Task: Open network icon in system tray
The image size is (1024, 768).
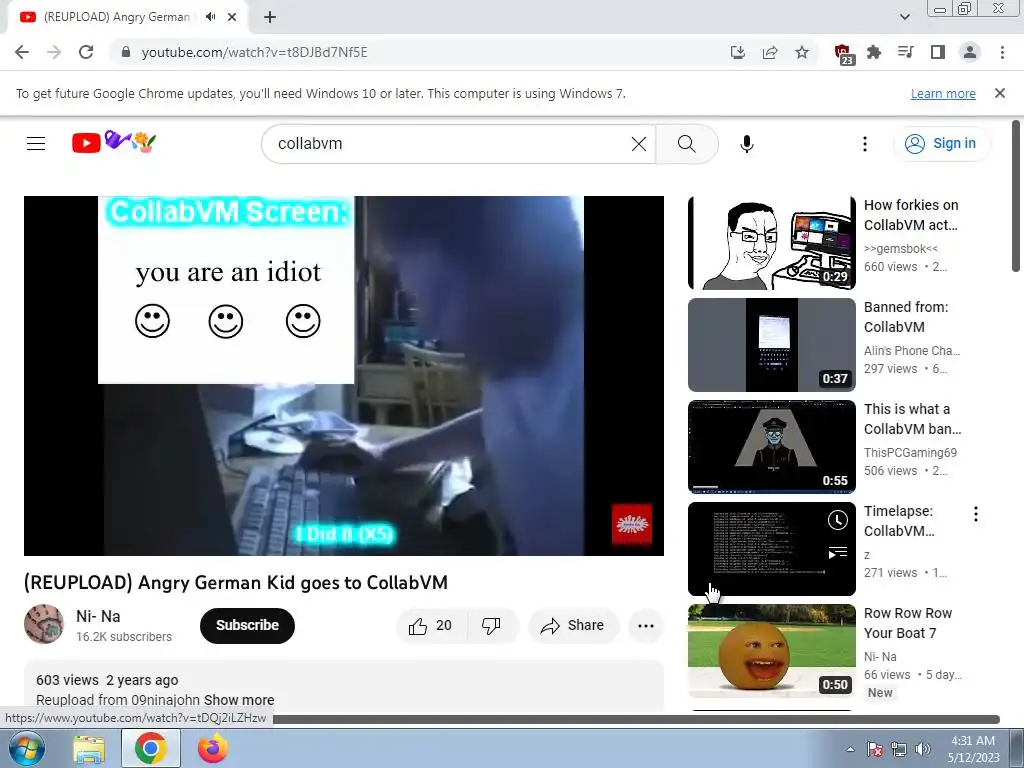Action: click(899, 749)
